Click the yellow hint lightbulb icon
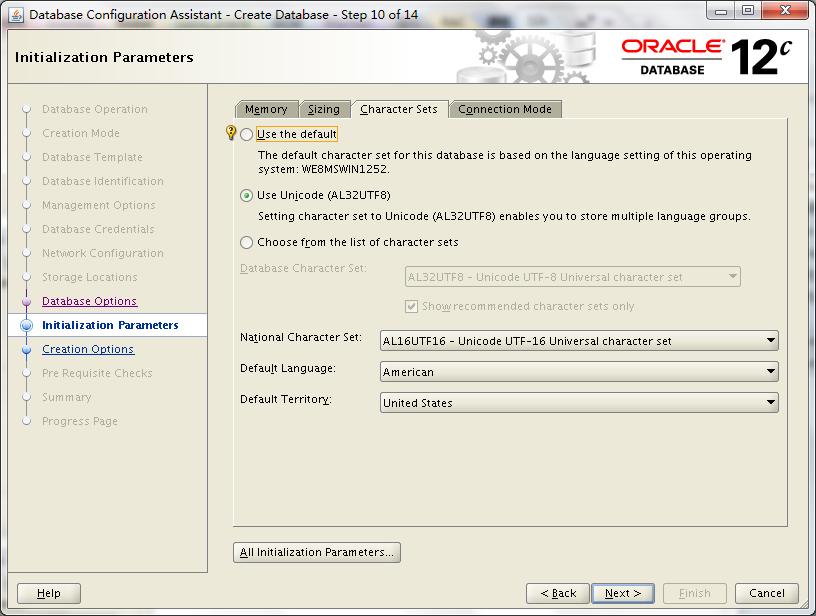816x616 pixels. click(x=231, y=133)
